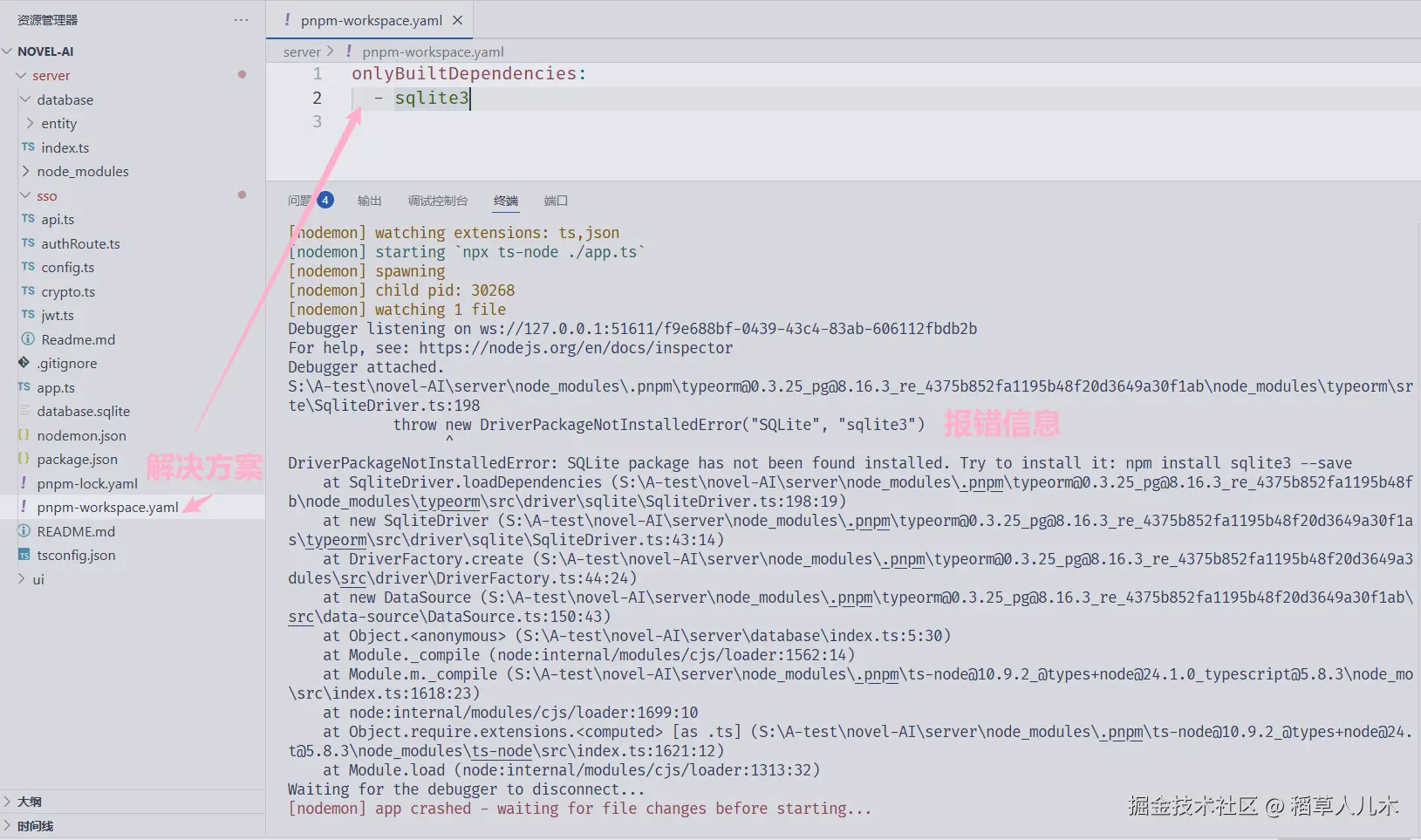Collapse the NOVEL-AI root folder
Image resolution: width=1421 pixels, height=840 pixels.
(8, 51)
